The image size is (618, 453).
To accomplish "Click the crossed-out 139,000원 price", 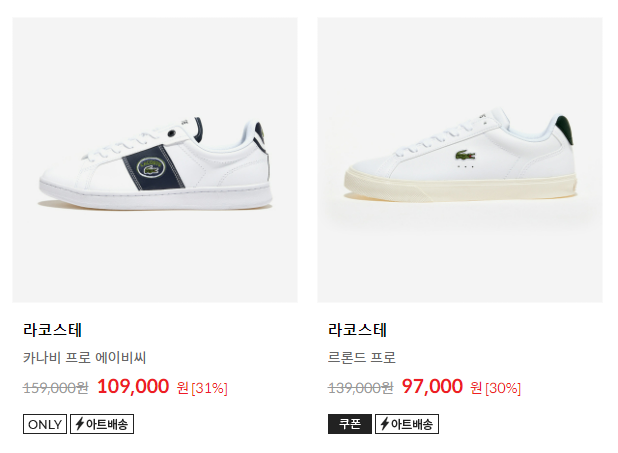I will pos(361,388).
